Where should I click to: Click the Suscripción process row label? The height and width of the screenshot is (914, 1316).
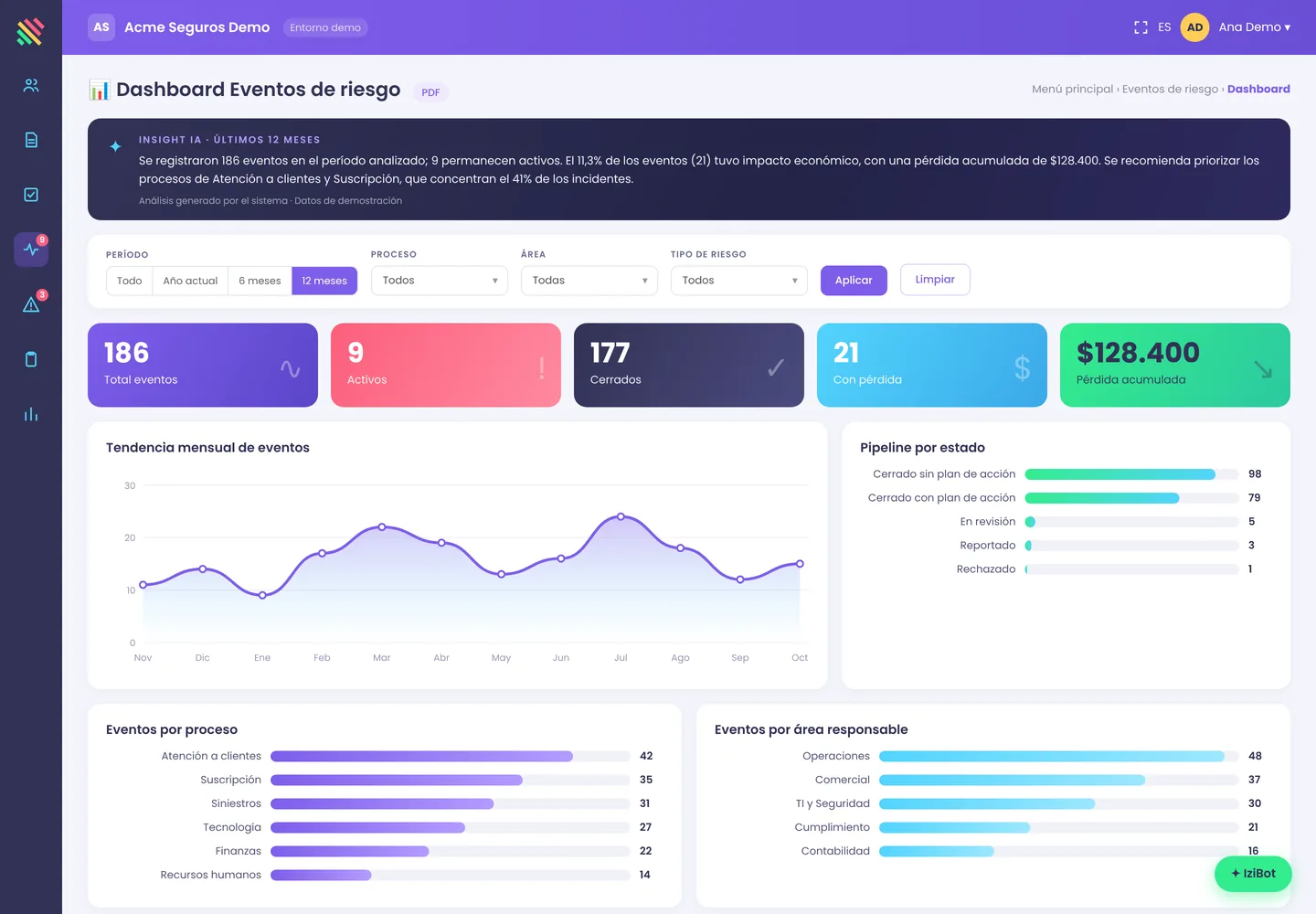[230, 780]
